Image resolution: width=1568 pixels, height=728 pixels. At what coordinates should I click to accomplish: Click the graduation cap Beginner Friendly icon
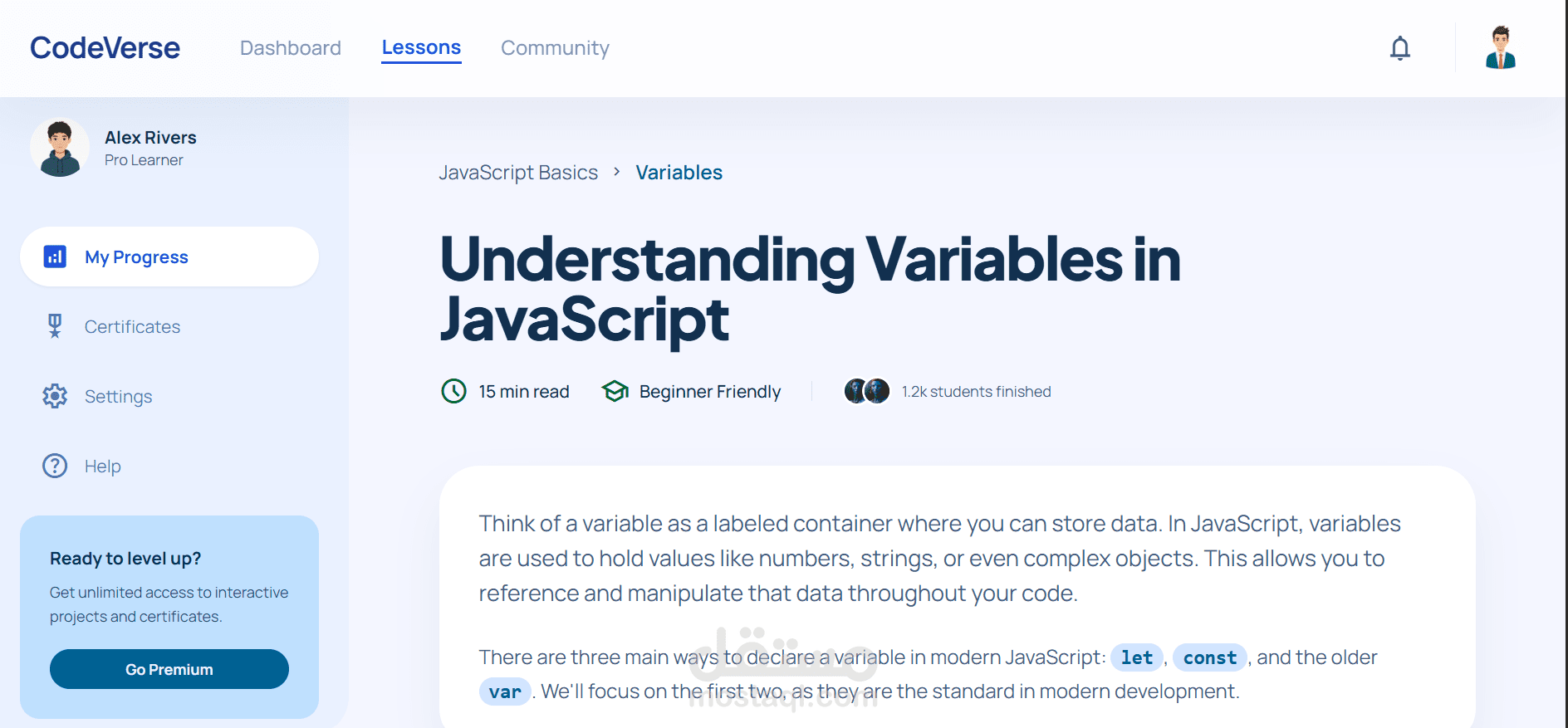(x=615, y=391)
